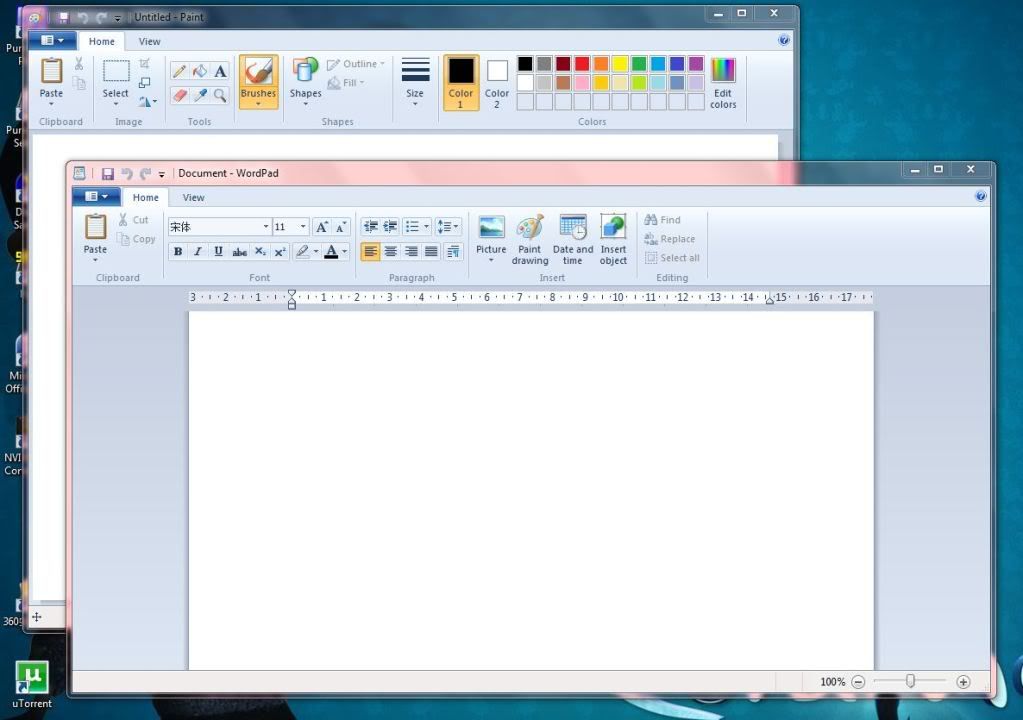
Task: Select the Pencil tool in Paint
Action: [179, 71]
